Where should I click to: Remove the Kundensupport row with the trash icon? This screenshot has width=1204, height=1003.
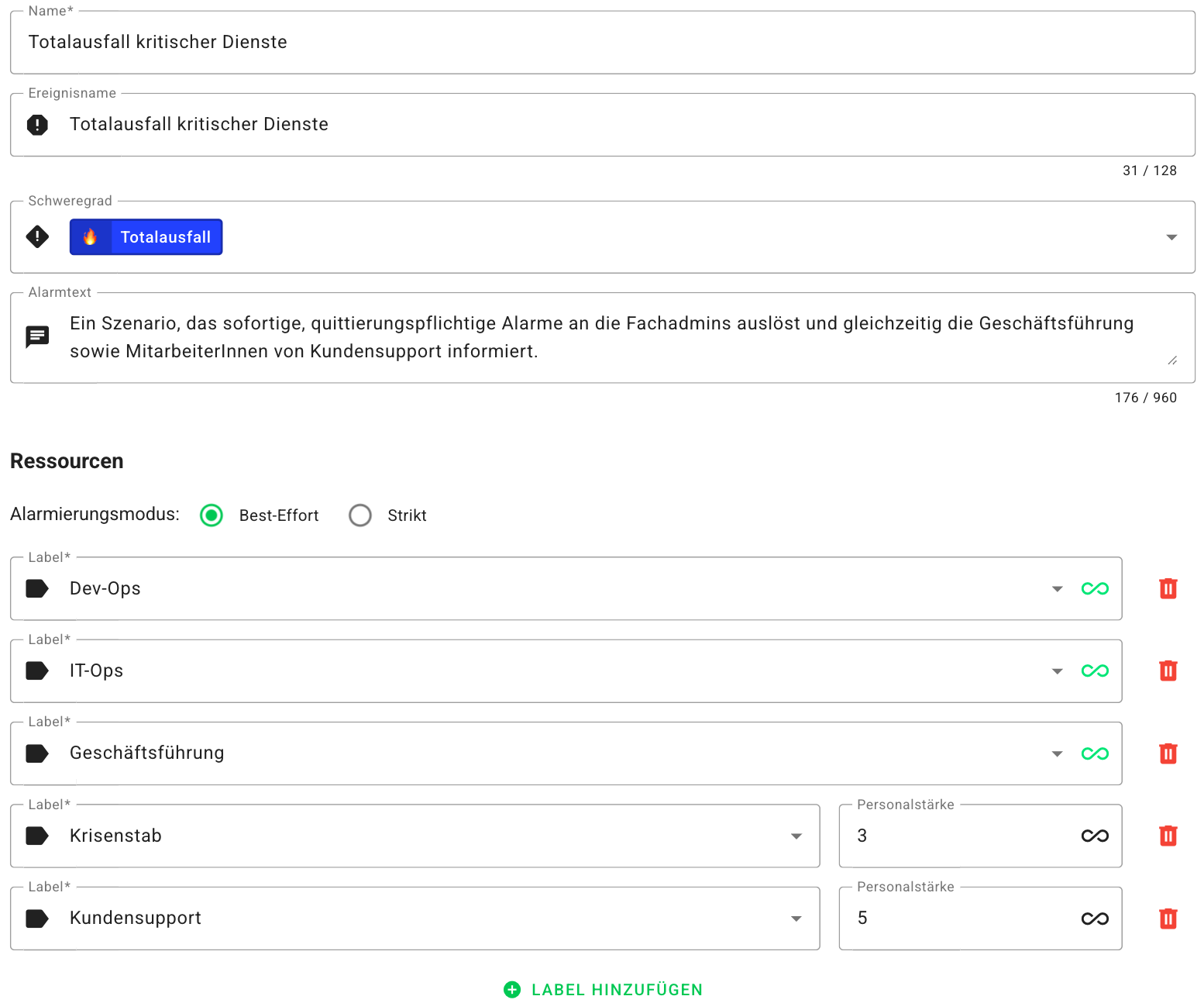tap(1168, 919)
